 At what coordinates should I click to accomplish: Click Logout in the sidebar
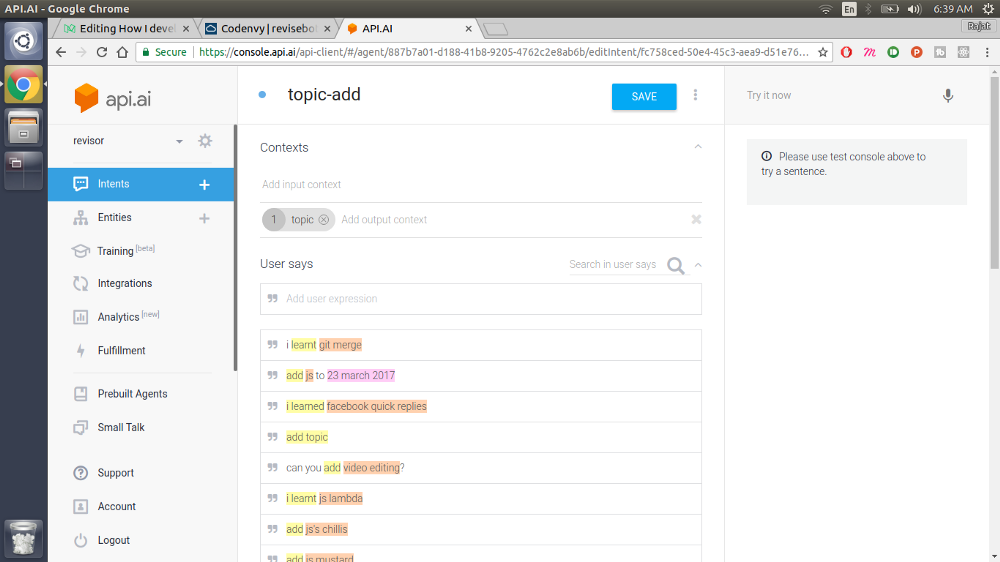coord(113,540)
